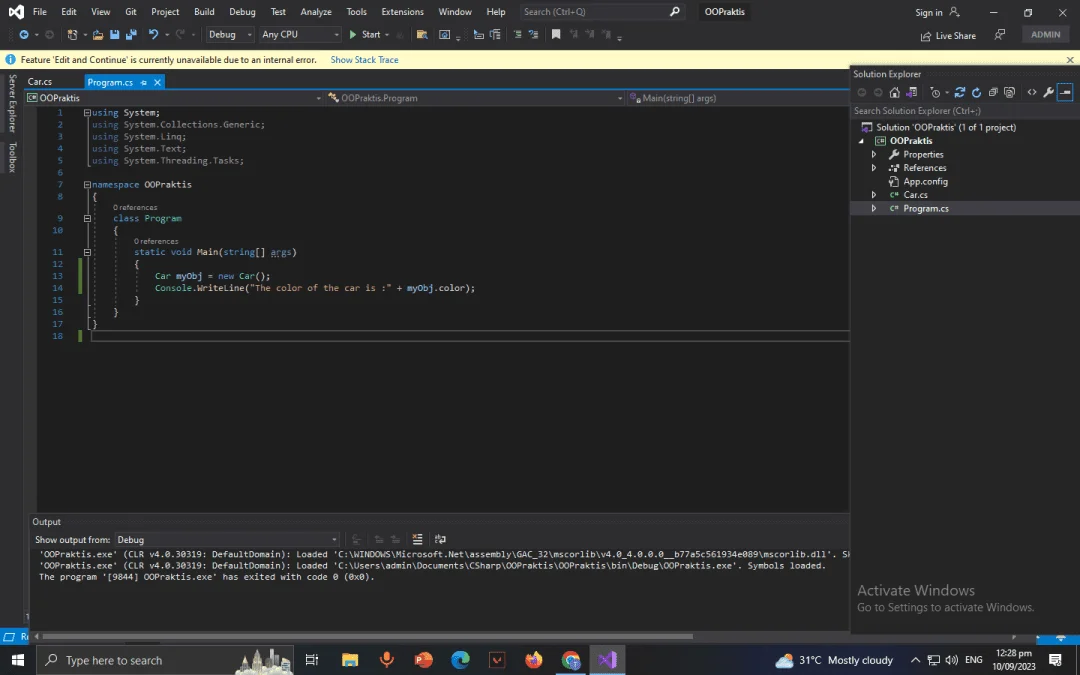Click the Start debugging button
This screenshot has height=675, width=1080.
tap(365, 34)
